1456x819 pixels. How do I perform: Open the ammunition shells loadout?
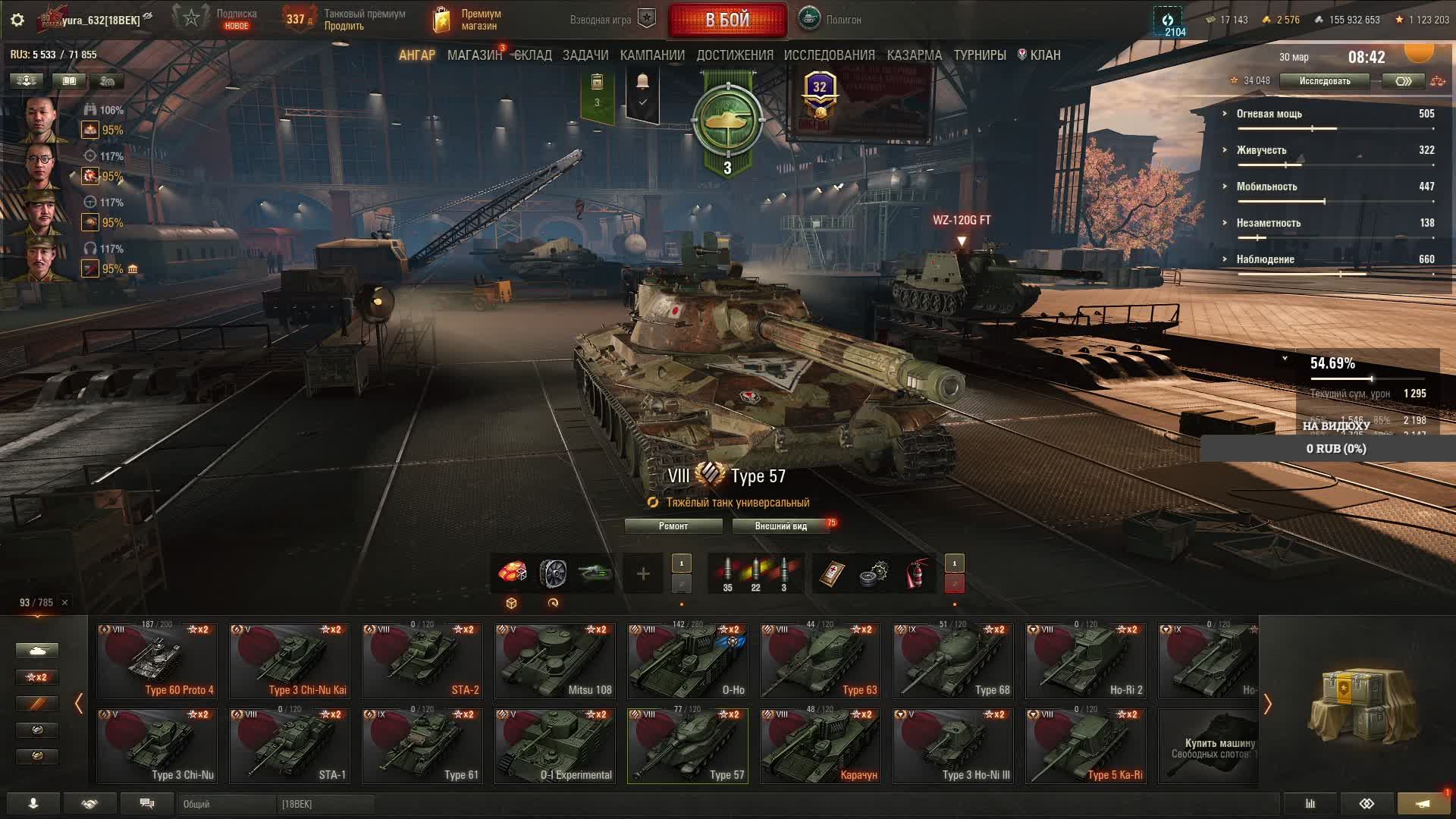[x=755, y=574]
